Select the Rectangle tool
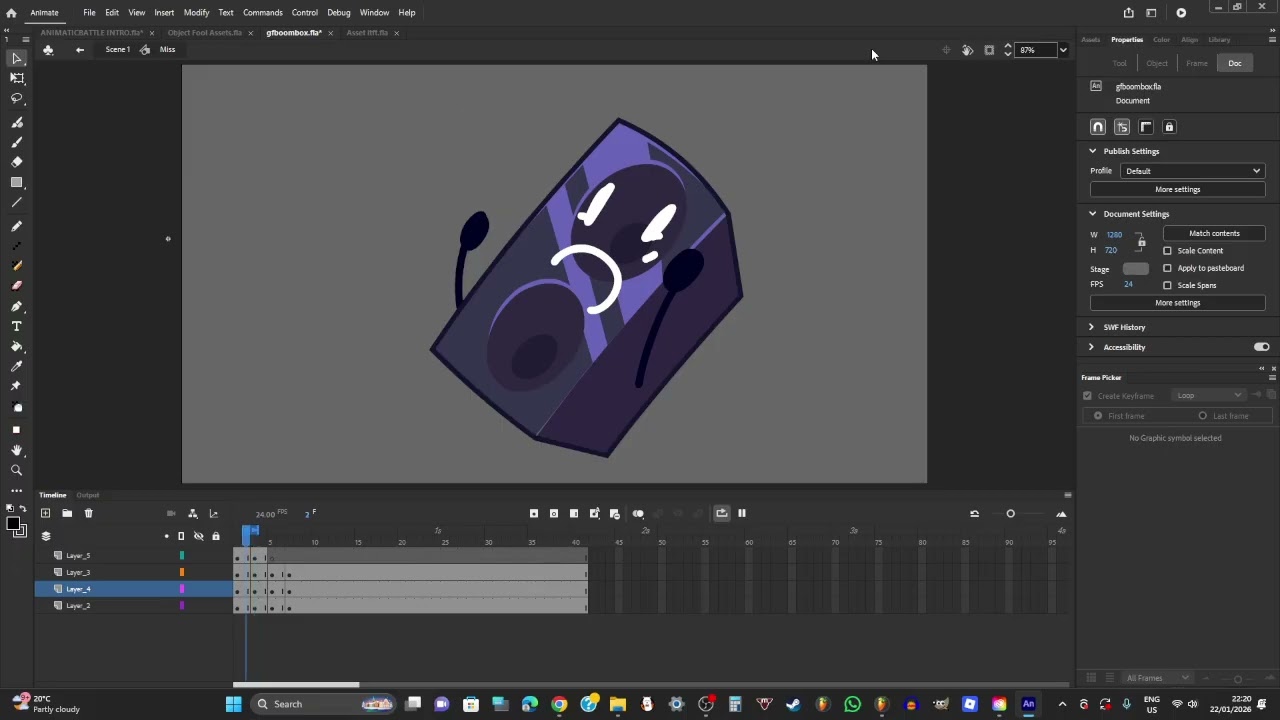 [x=17, y=182]
